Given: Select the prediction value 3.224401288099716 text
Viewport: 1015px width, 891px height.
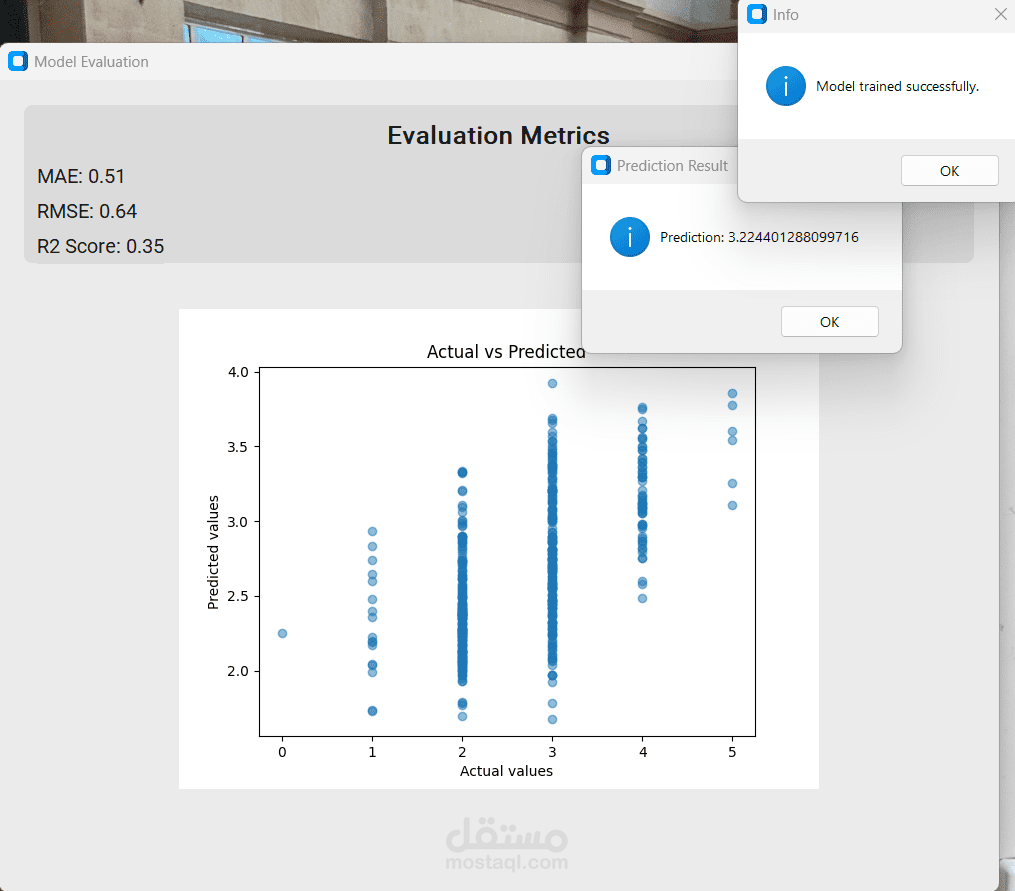Looking at the screenshot, I should point(760,237).
